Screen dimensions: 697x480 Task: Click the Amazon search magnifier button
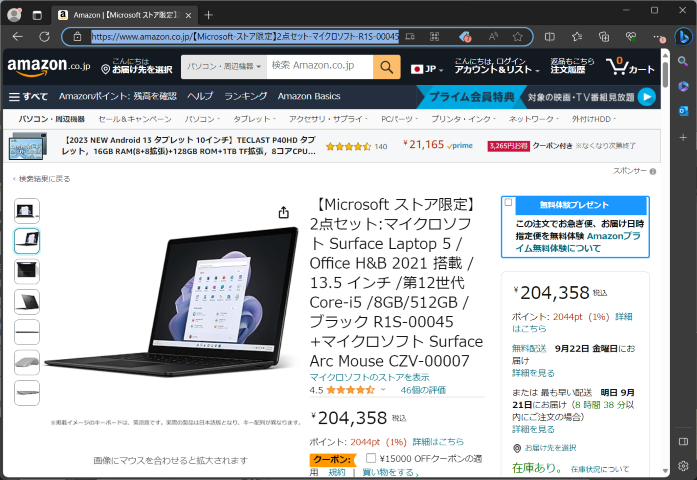tap(386, 67)
